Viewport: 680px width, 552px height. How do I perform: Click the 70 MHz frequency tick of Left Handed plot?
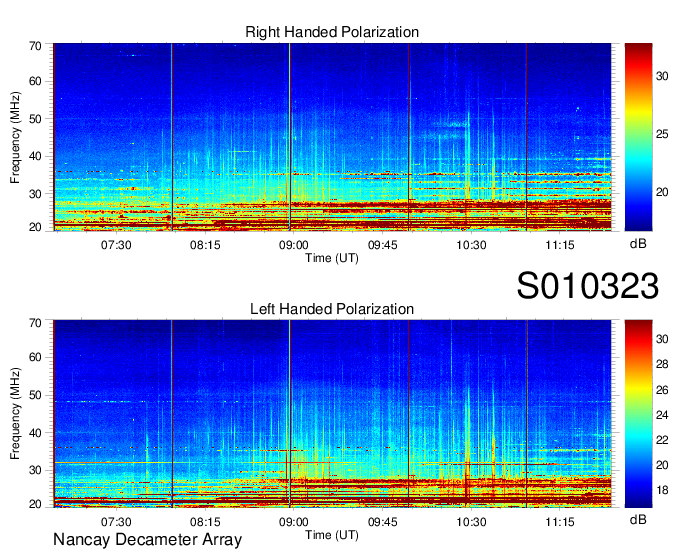[x=35, y=323]
